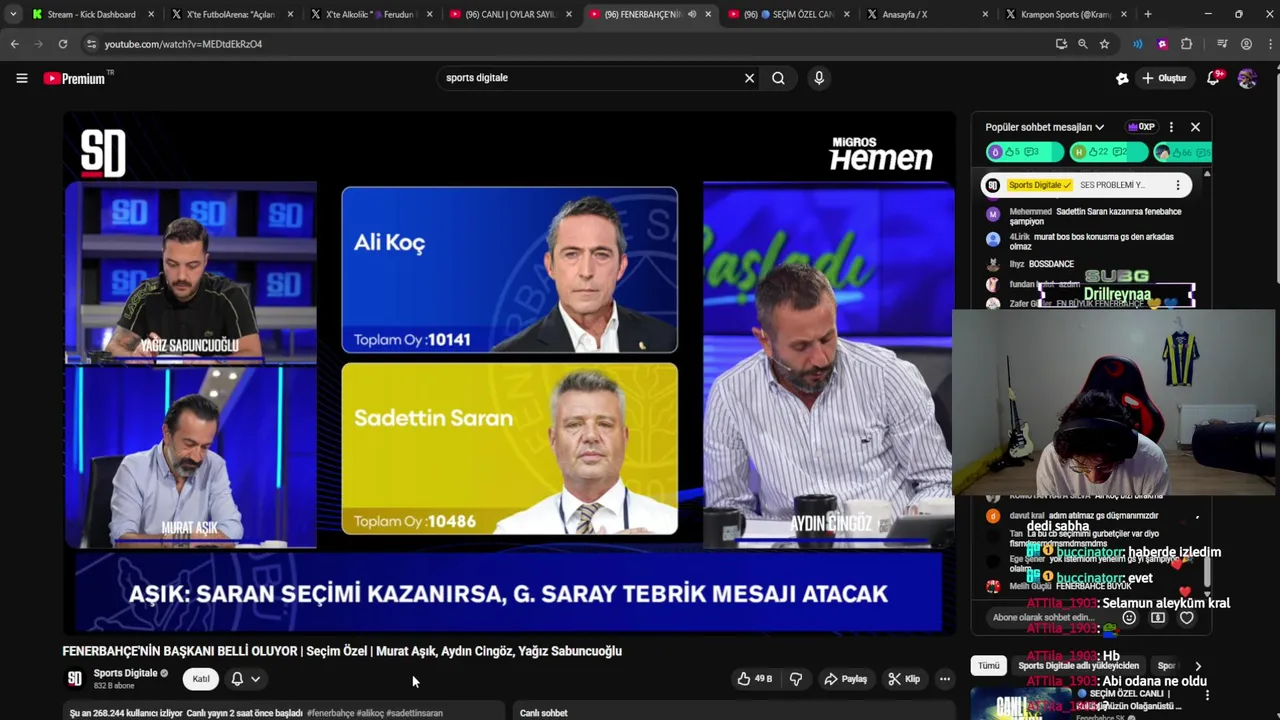Send a heart reaction in chat

[x=1187, y=618]
